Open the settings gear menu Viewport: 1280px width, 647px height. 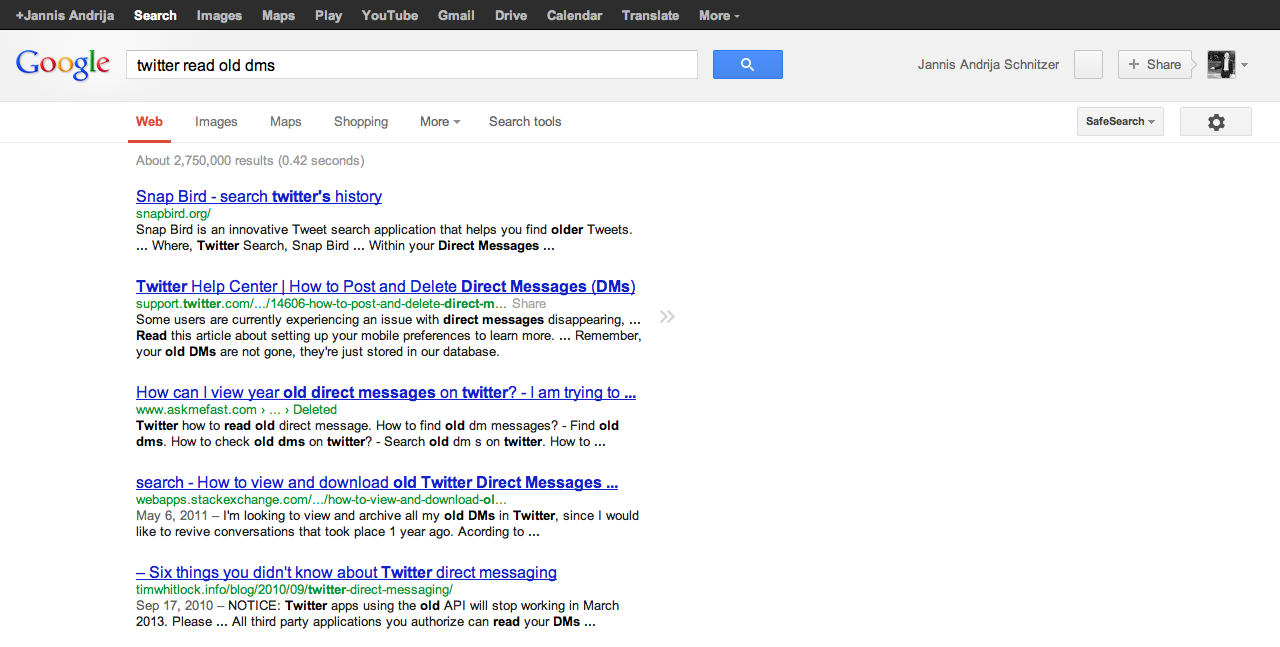tap(1216, 122)
